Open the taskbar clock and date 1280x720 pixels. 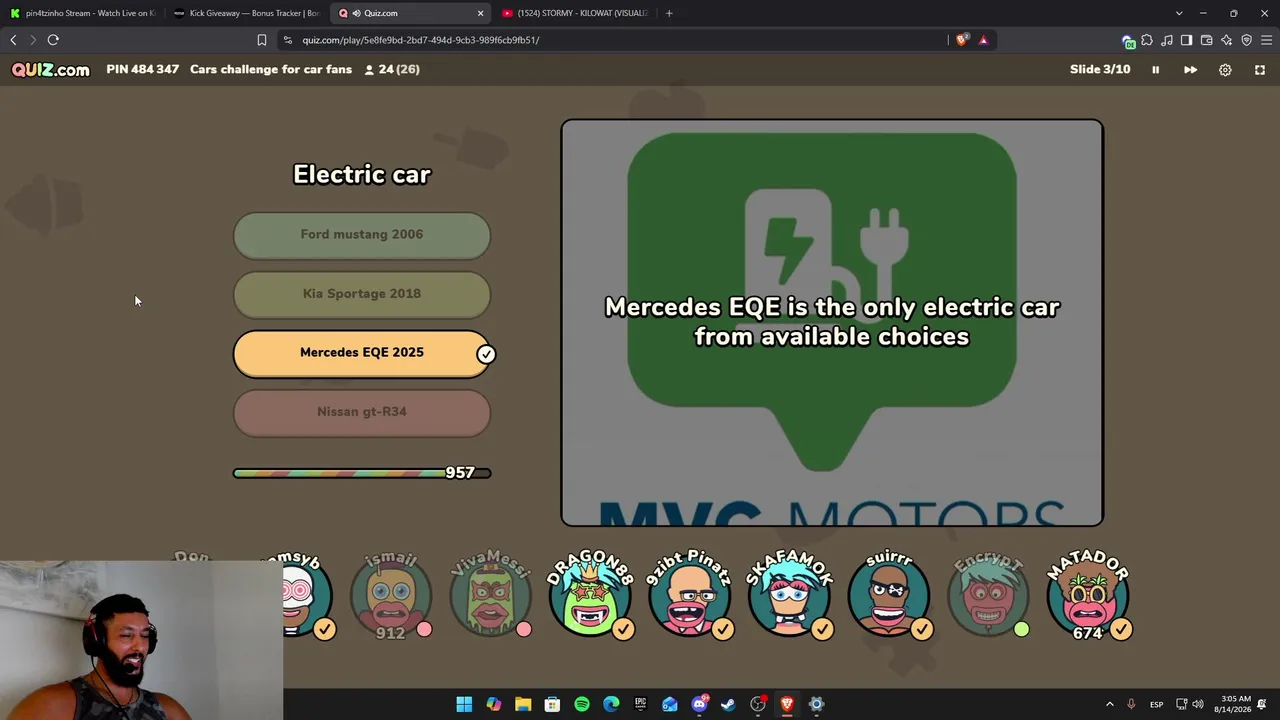pos(1232,704)
